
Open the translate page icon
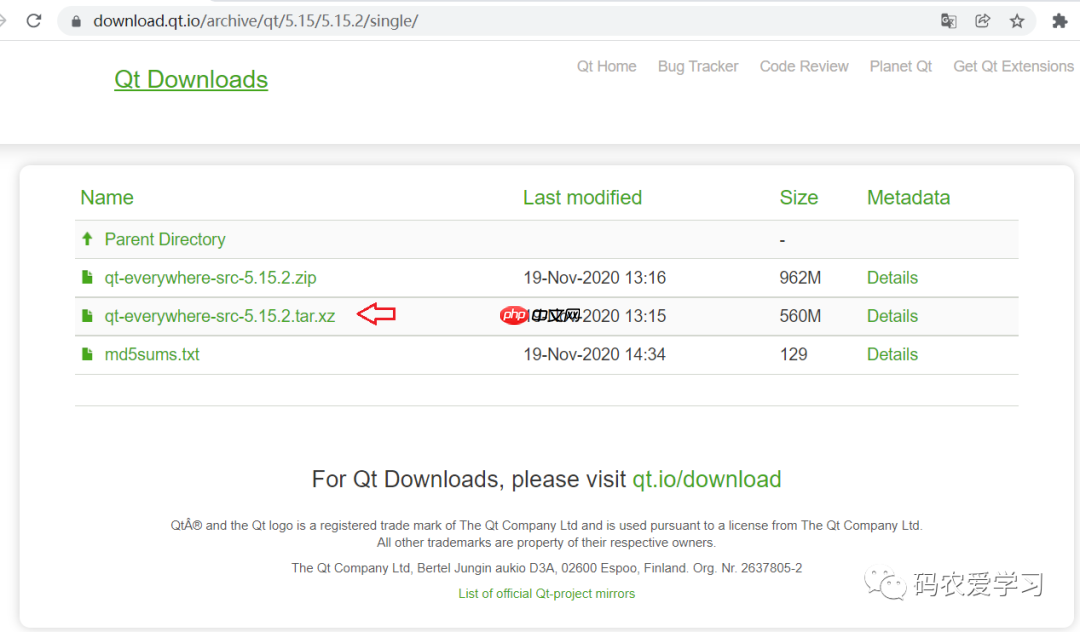(948, 21)
